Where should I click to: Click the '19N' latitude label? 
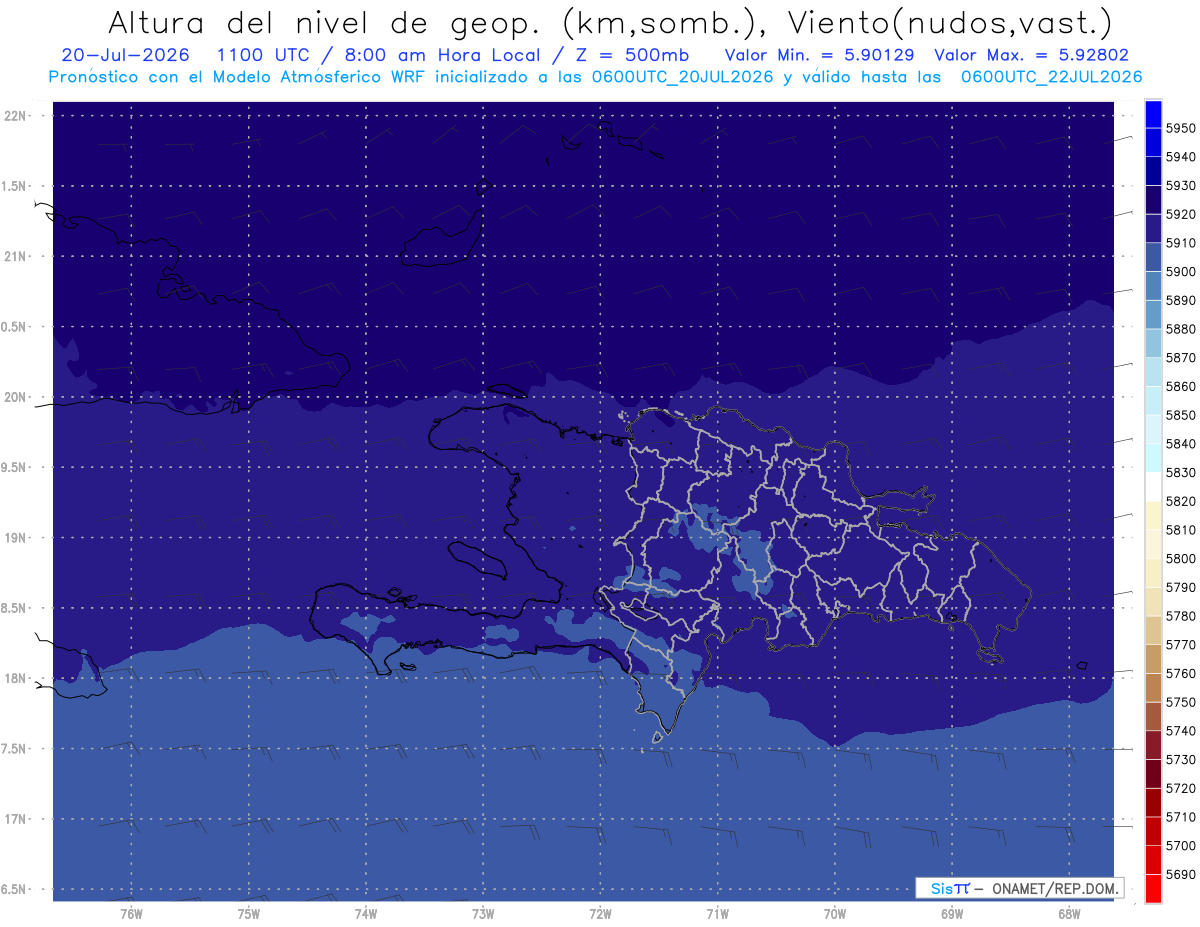click(17, 537)
